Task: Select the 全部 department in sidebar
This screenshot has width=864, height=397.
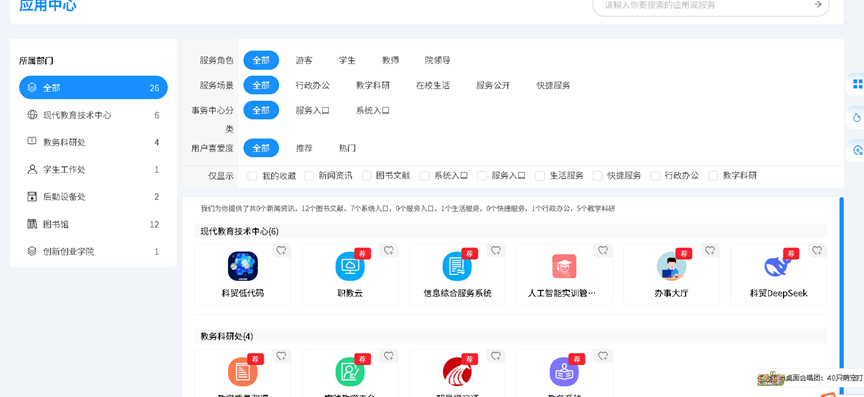Action: point(93,88)
